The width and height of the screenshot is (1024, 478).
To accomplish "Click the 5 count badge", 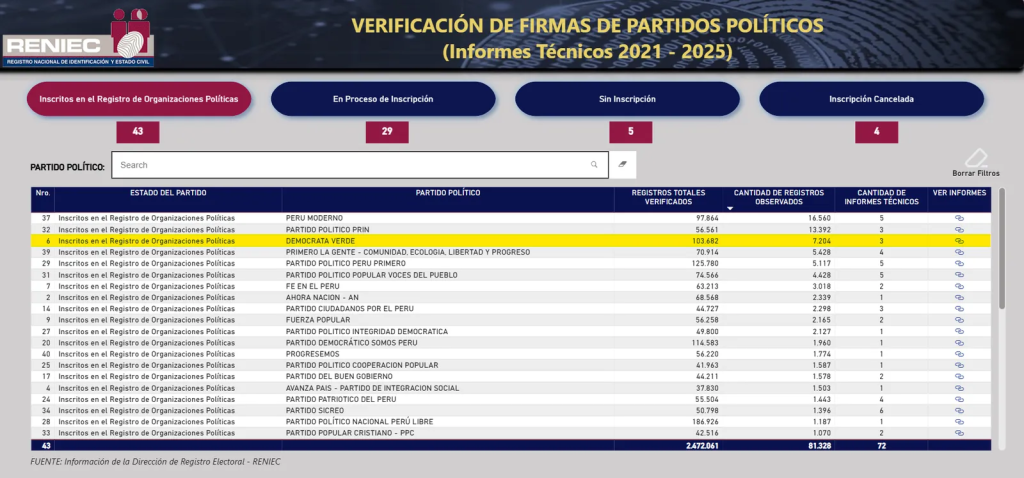I will tap(631, 132).
